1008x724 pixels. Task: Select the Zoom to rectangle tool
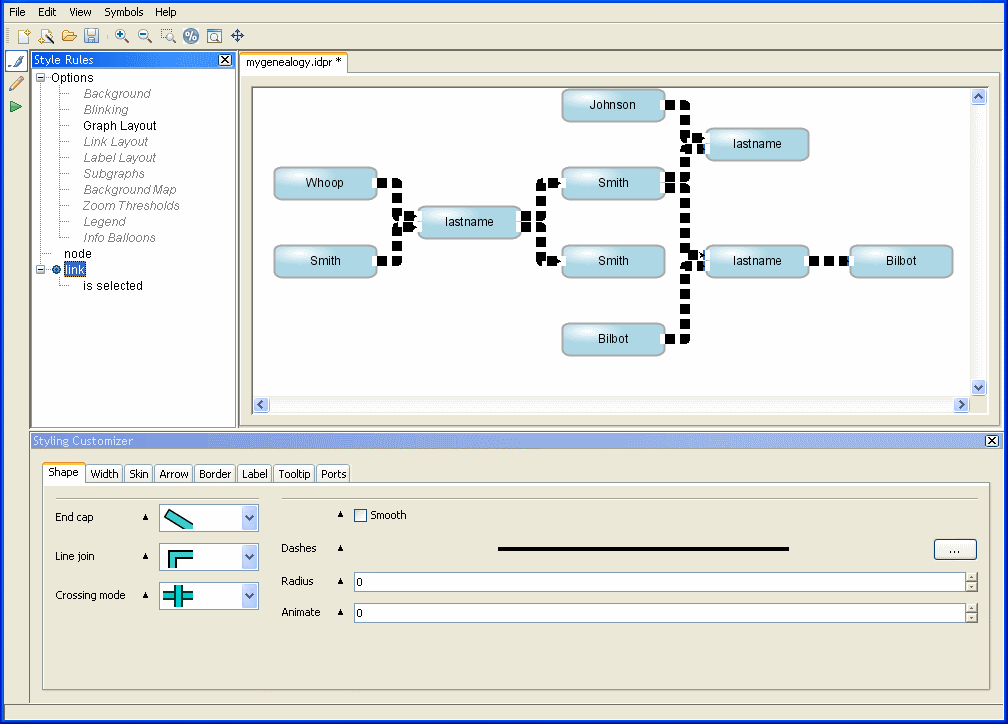(168, 36)
